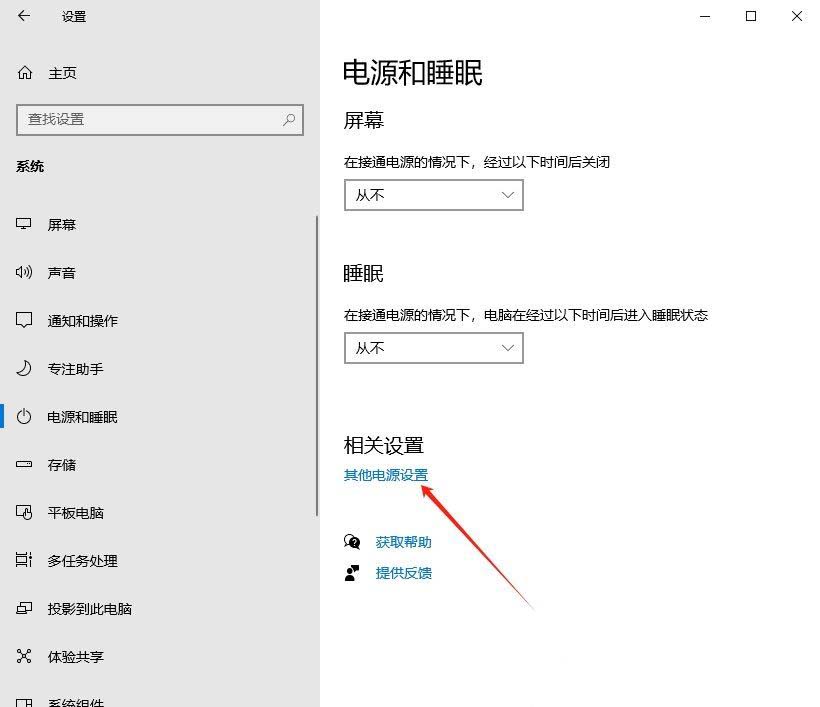Screen dimensions: 820x707
Task: Click the 获取帮助 help icon
Action: click(x=352, y=541)
